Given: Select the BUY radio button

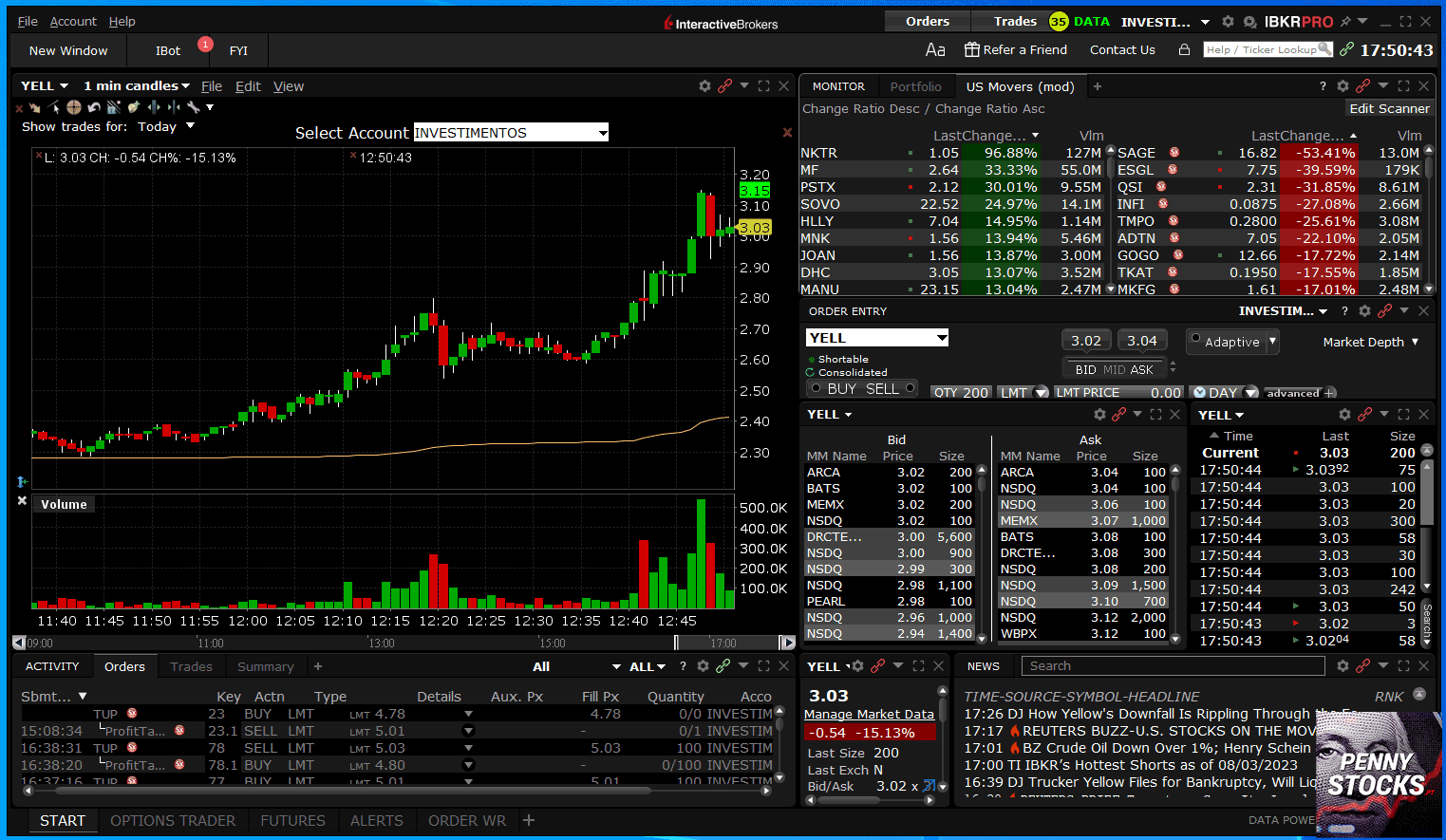Looking at the screenshot, I should pyautogui.click(x=816, y=388).
